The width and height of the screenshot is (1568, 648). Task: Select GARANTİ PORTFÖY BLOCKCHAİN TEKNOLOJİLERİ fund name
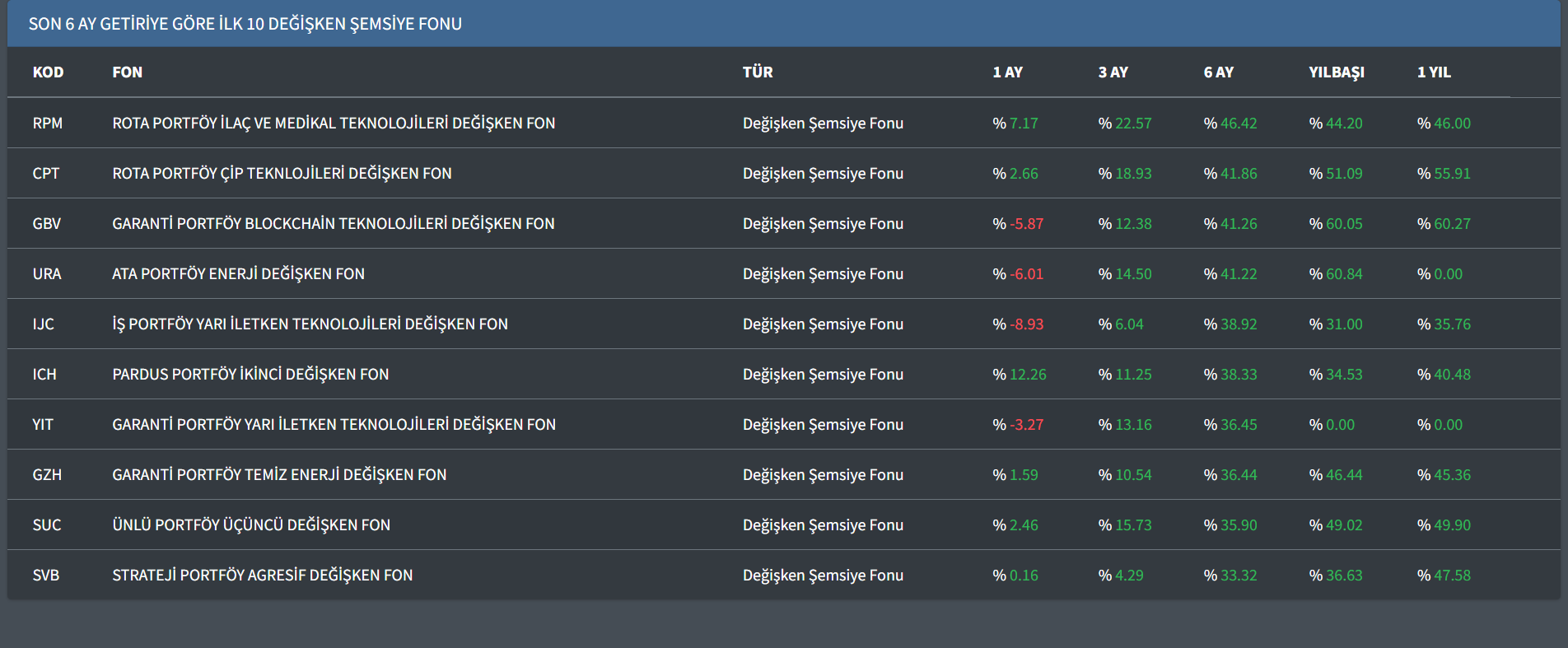333,223
